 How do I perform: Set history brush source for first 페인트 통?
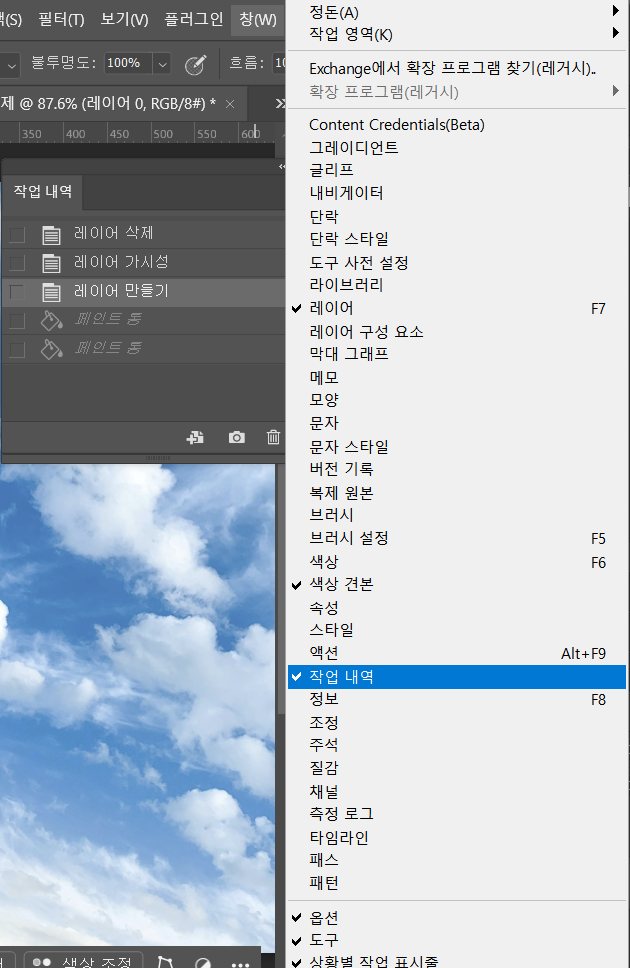coord(17,320)
